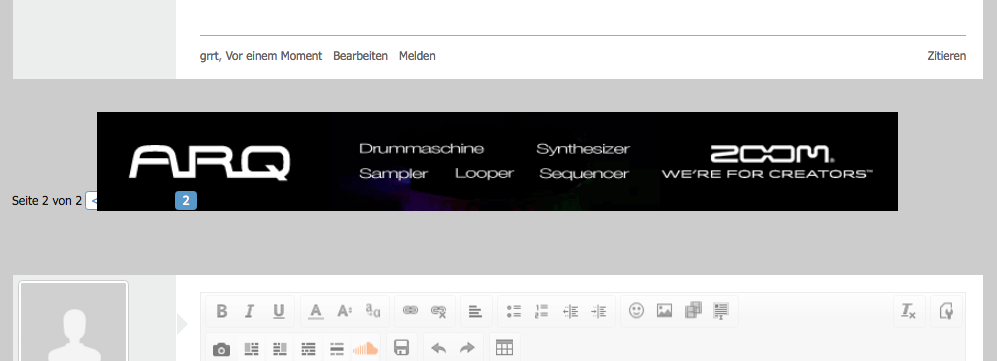
Task: Open the save draft floppy icon
Action: click(402, 348)
